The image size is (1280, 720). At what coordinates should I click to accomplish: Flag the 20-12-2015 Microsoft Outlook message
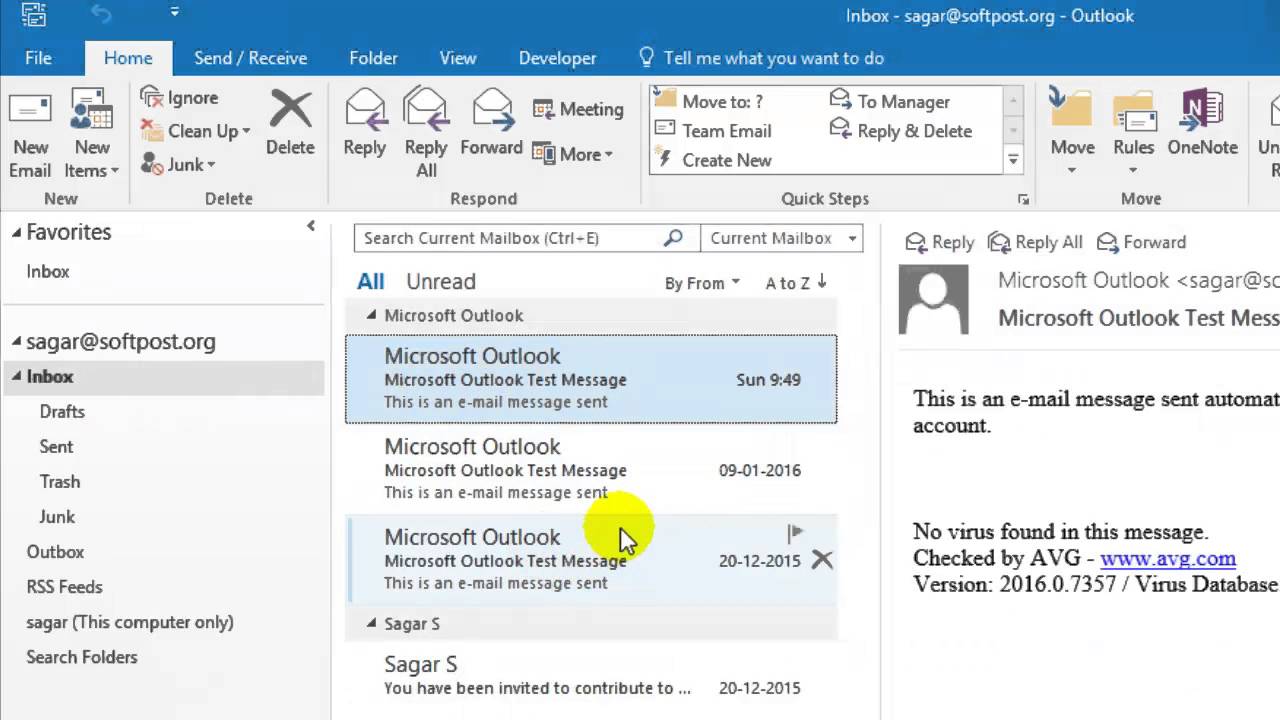(795, 533)
